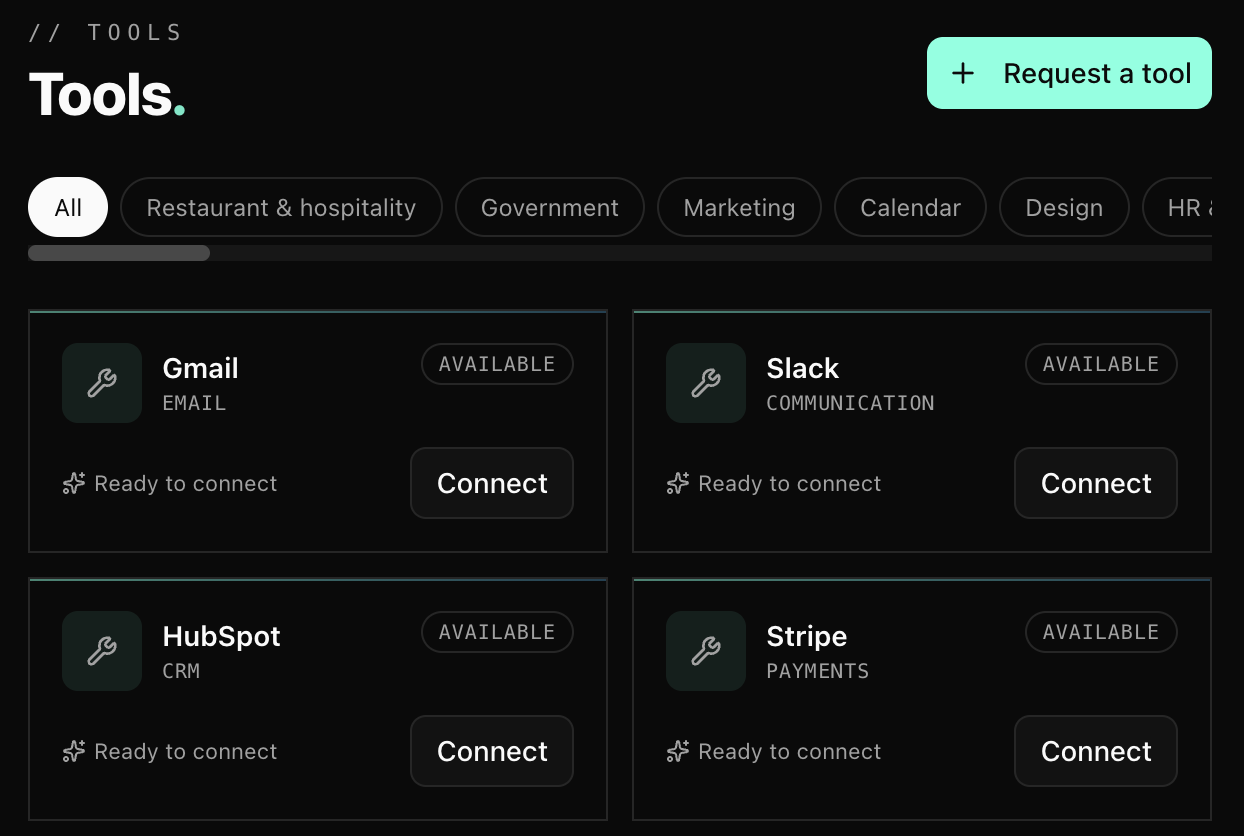Viewport: 1244px width, 836px height.
Task: Click the category filter horizontal scrollbar
Action: pos(119,253)
